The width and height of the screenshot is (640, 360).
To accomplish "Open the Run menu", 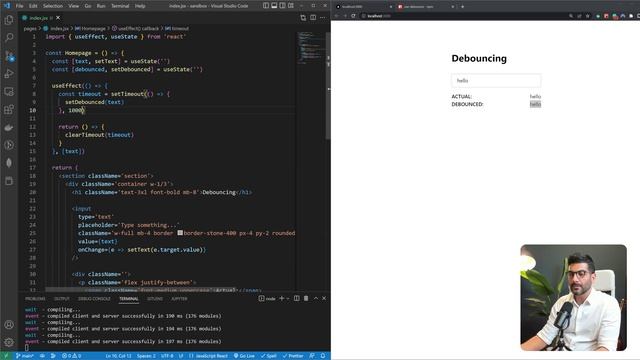I will coord(101,6).
